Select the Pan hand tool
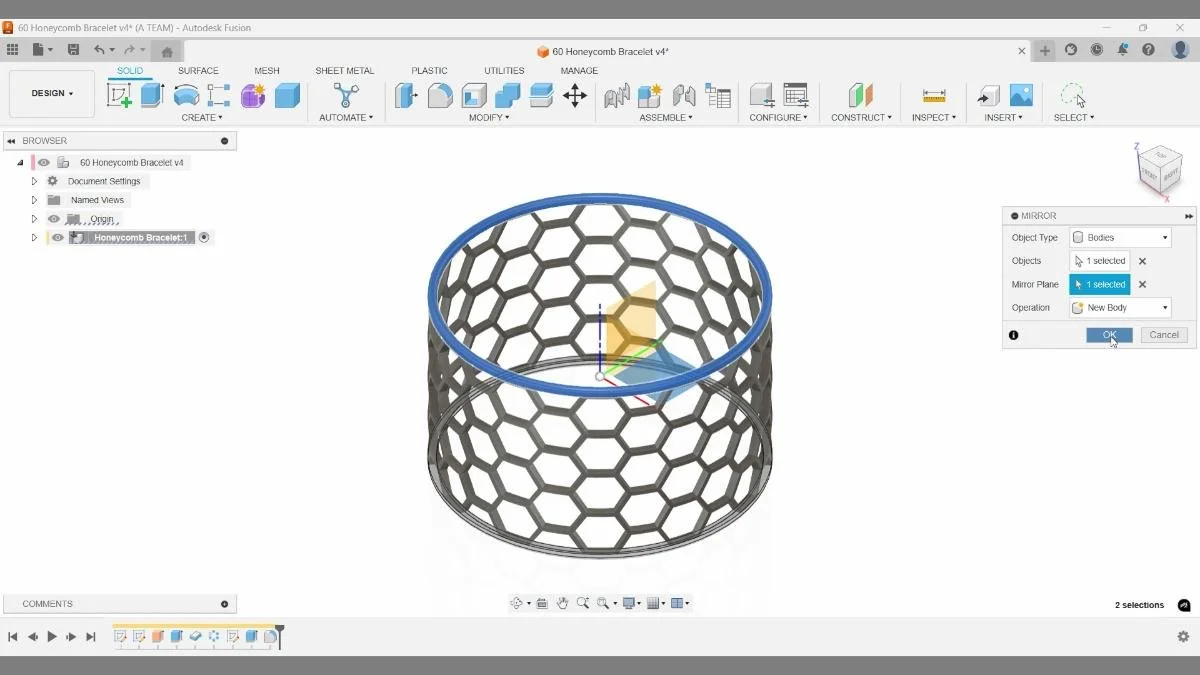This screenshot has height=675, width=1200. 563,603
